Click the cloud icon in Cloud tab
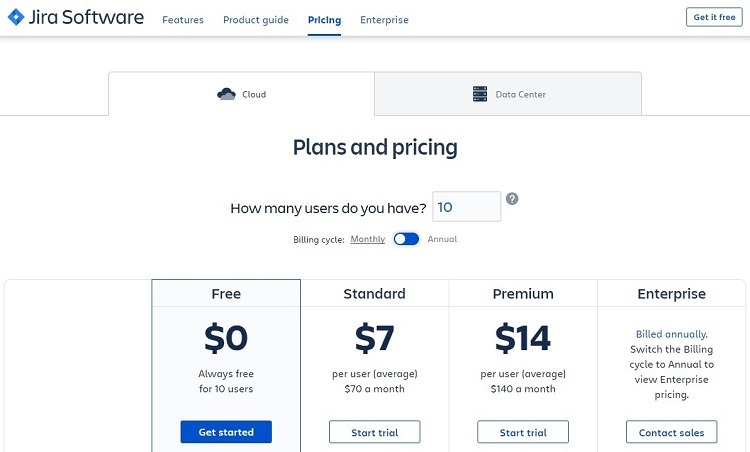Image resolution: width=750 pixels, height=452 pixels. click(226, 94)
